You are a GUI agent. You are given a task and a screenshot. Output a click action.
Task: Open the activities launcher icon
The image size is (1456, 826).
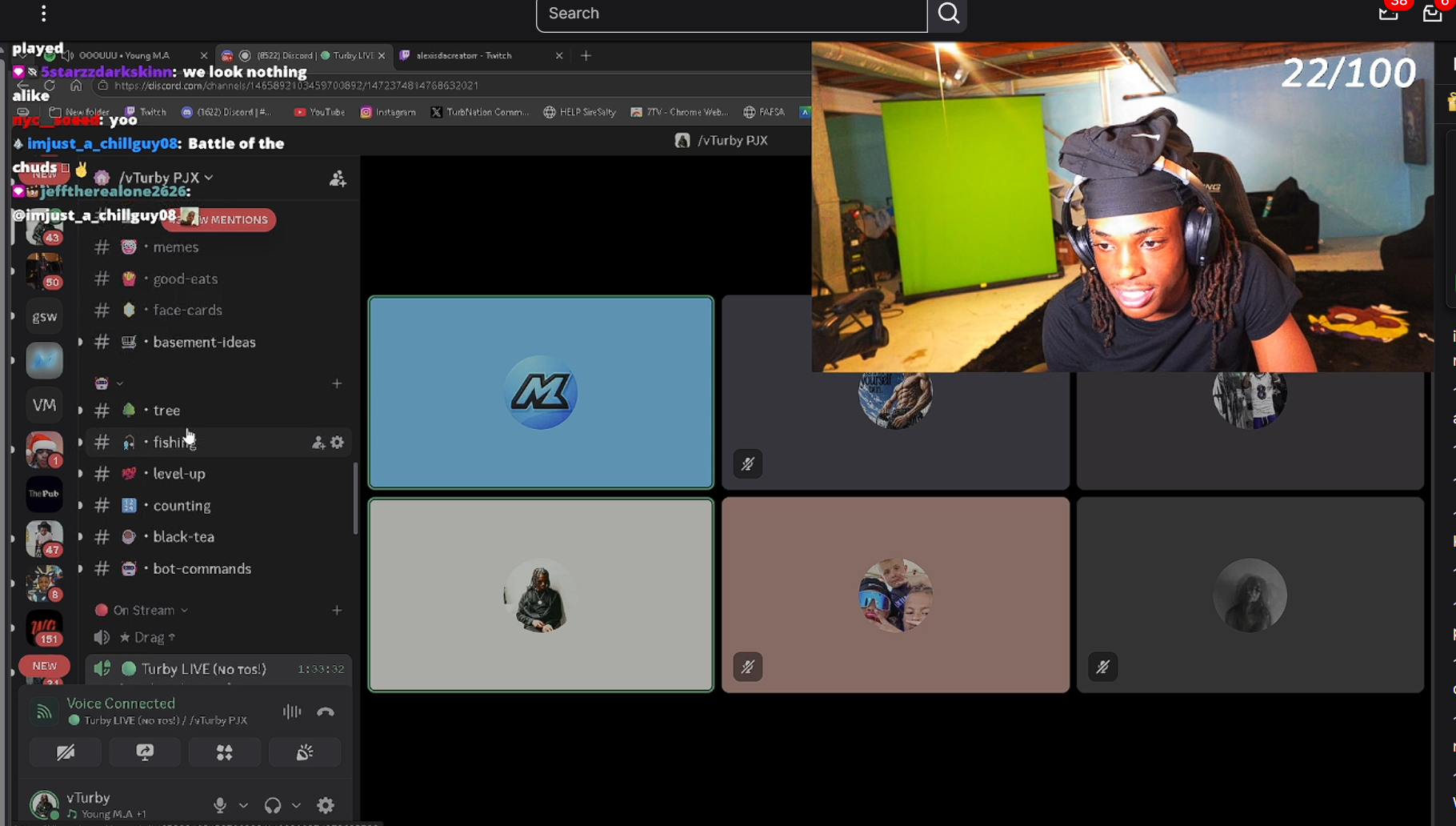pos(225,752)
